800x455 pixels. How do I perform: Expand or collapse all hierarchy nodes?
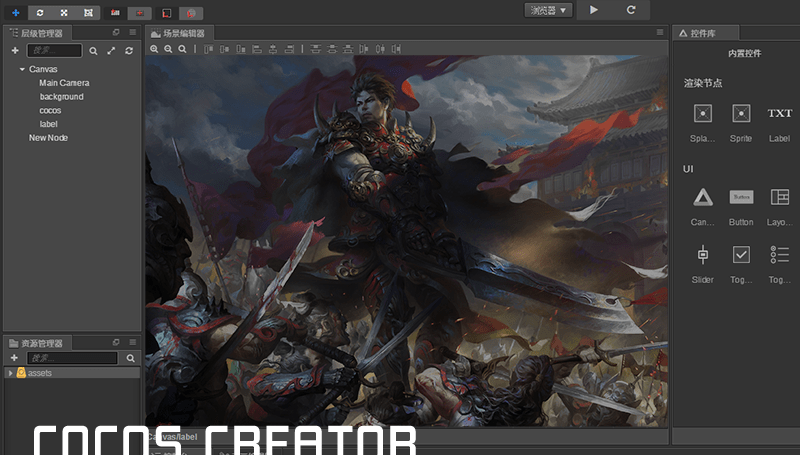click(x=111, y=50)
